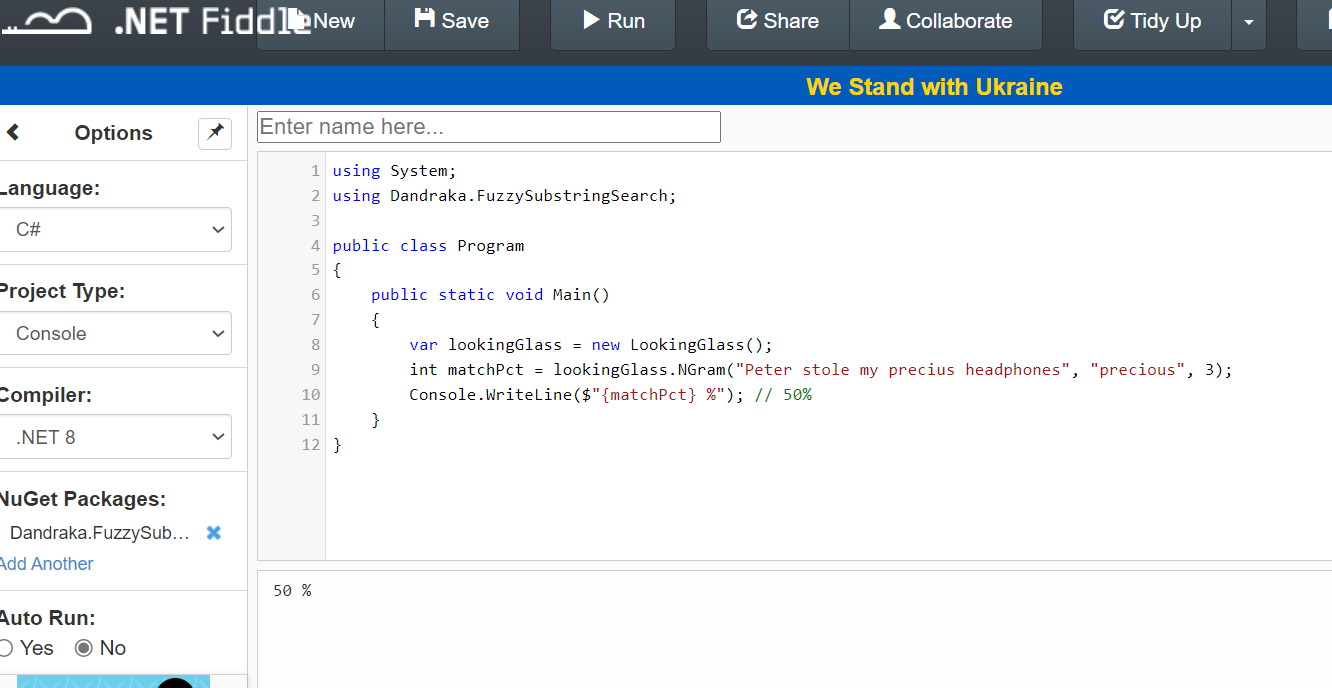Screen dimensions: 1332x688
Task: Expand the Compiler dropdown showing .NET 8
Action: click(x=116, y=437)
